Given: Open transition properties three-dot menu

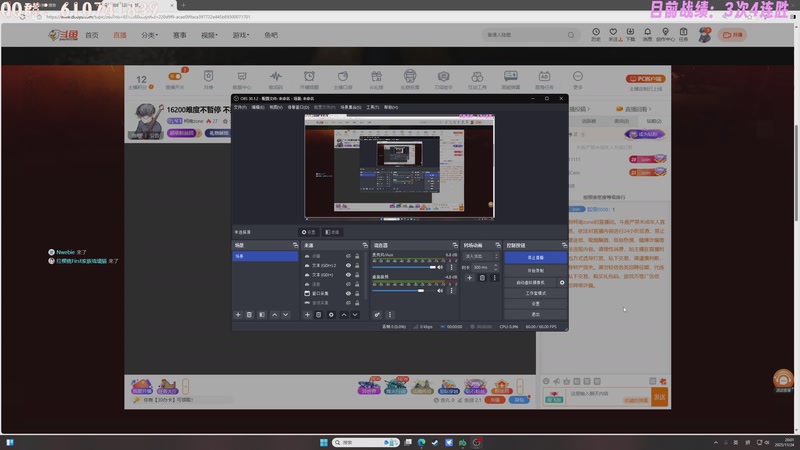Looking at the screenshot, I should tap(494, 278).
